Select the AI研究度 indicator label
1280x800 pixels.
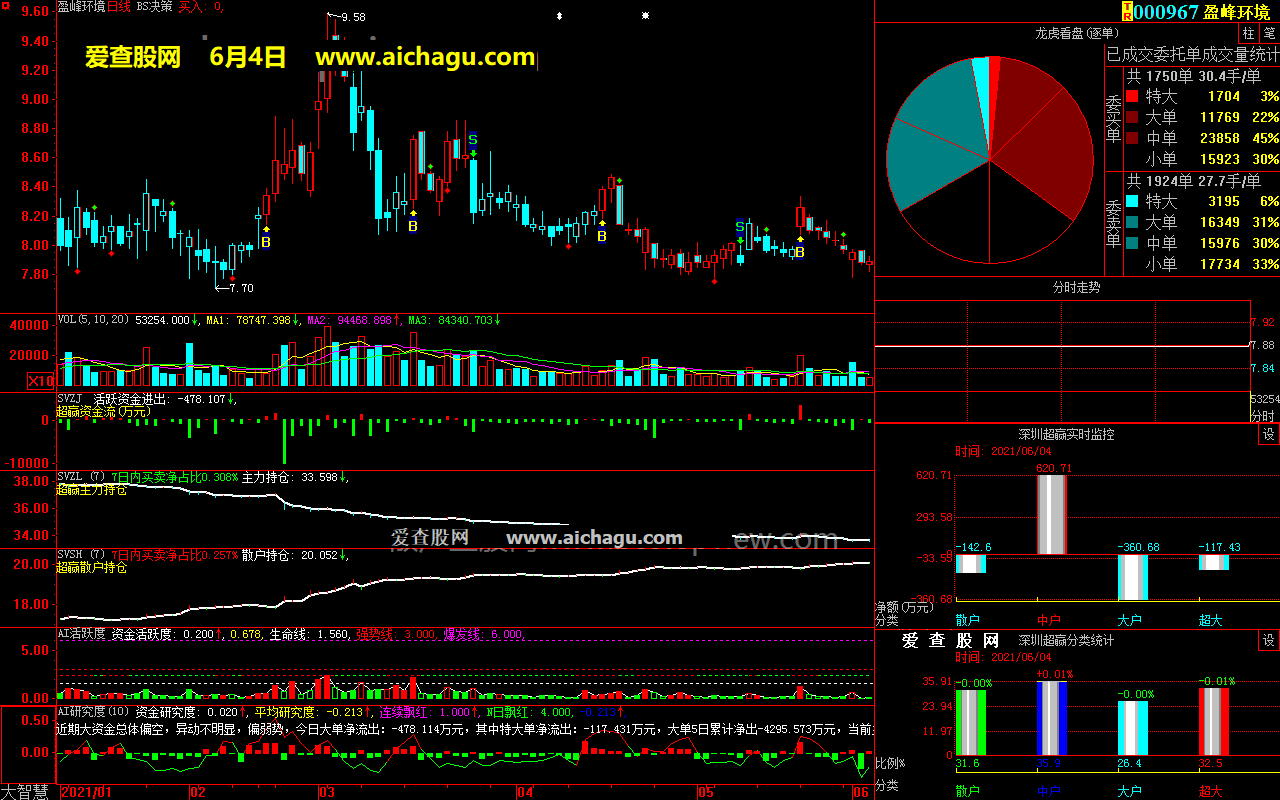point(82,712)
